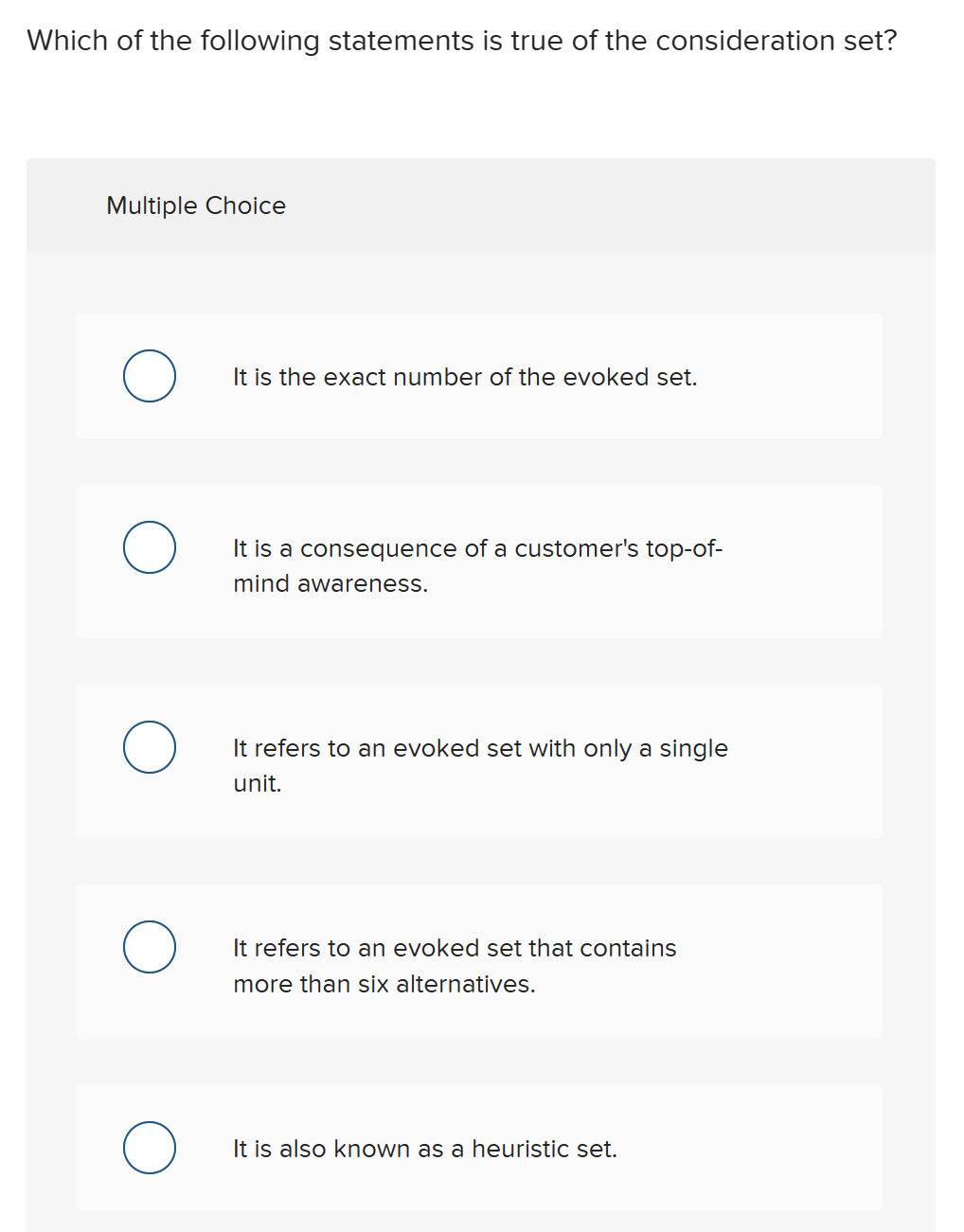Click the answer stating it is a heuristic set

(x=424, y=1148)
